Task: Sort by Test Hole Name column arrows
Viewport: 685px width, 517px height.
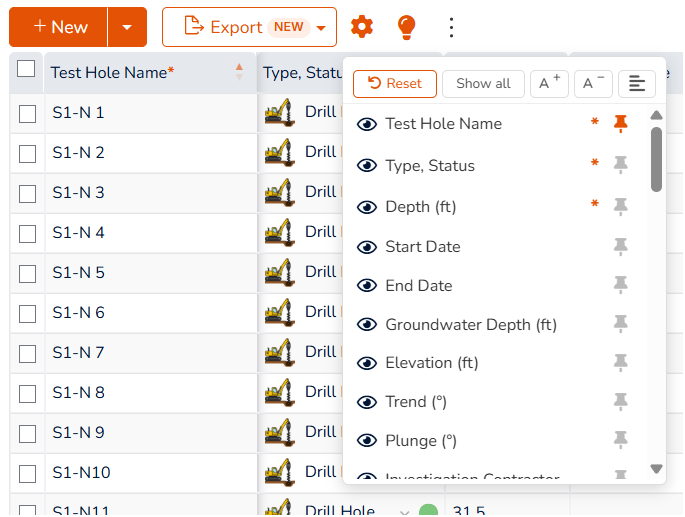Action: click(239, 72)
